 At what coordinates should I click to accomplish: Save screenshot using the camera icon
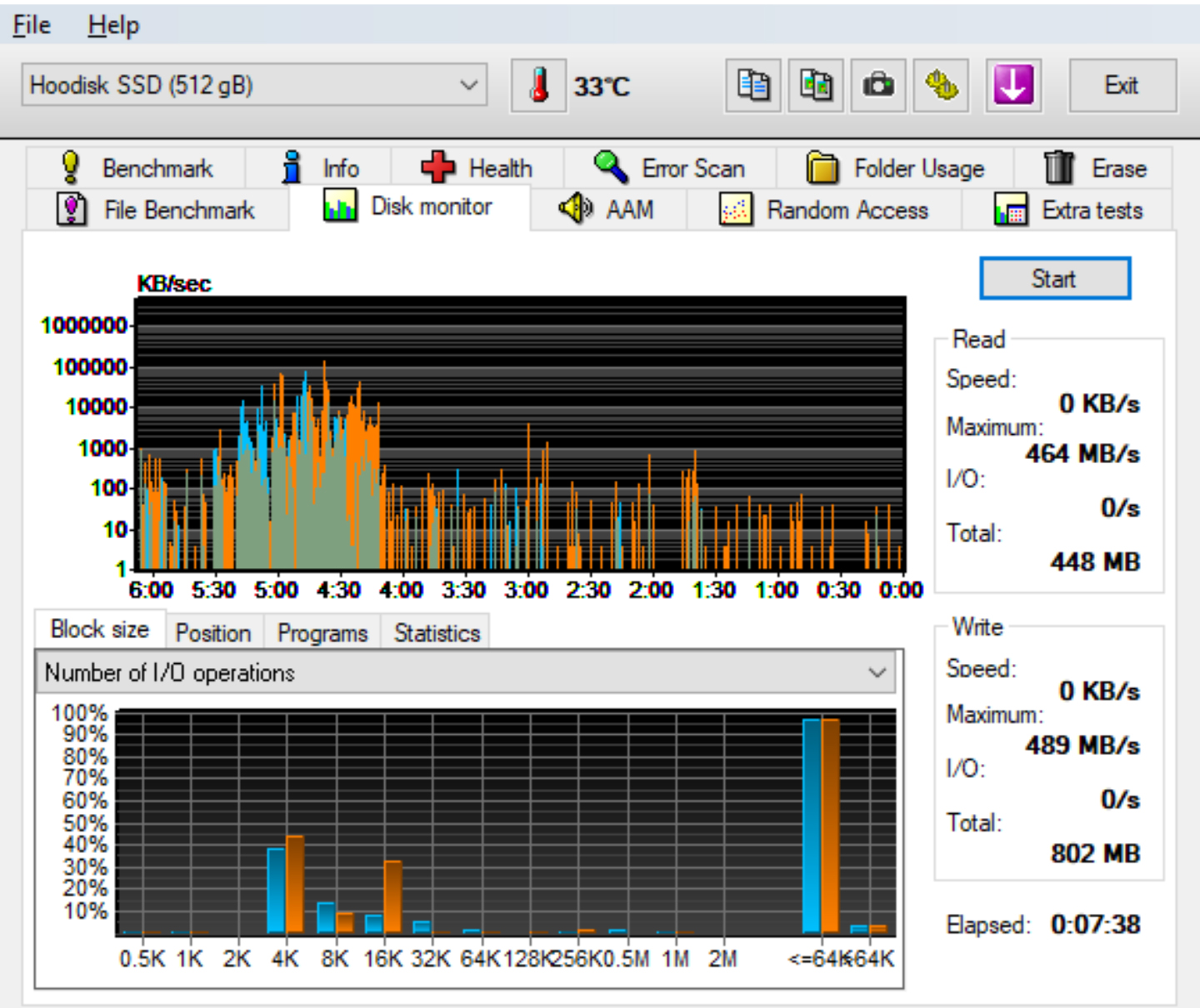click(878, 85)
